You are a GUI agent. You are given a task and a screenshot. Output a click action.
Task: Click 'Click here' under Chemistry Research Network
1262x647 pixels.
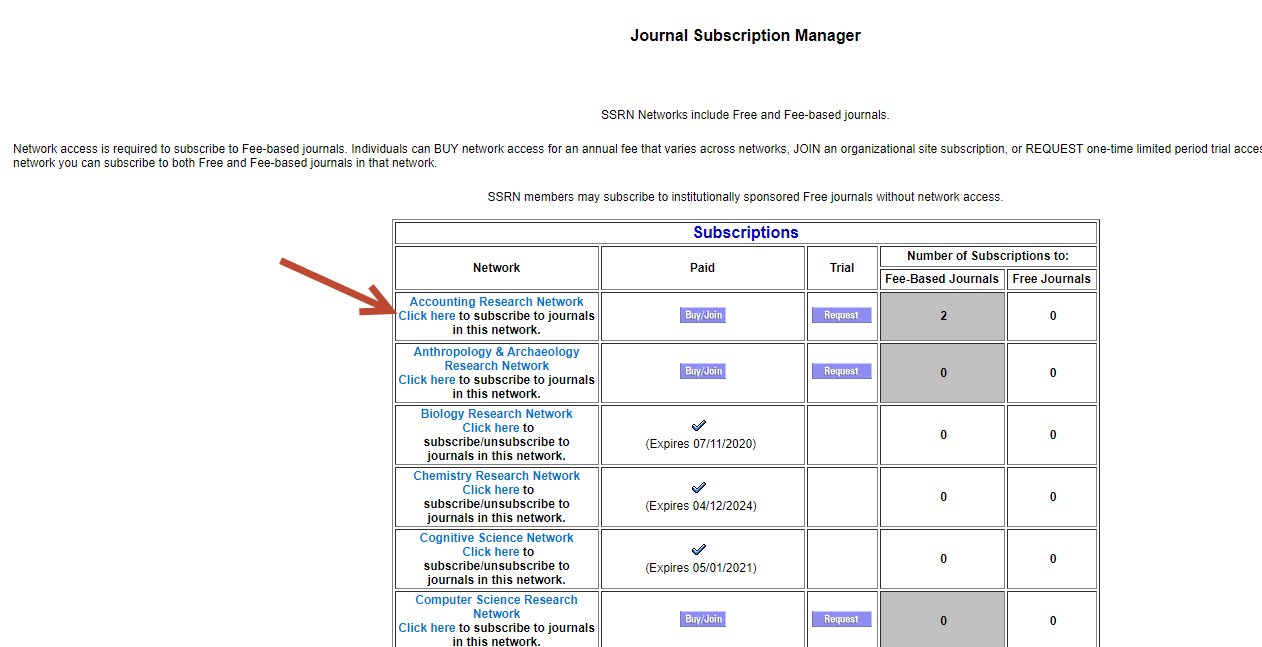(x=491, y=490)
